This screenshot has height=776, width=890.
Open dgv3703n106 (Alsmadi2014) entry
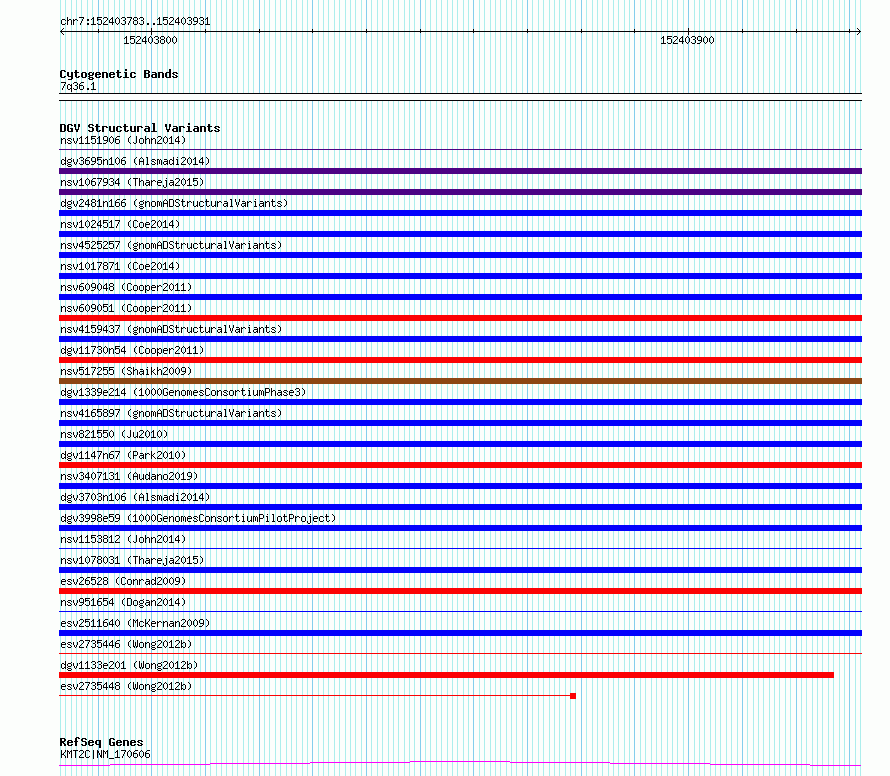tap(135, 497)
